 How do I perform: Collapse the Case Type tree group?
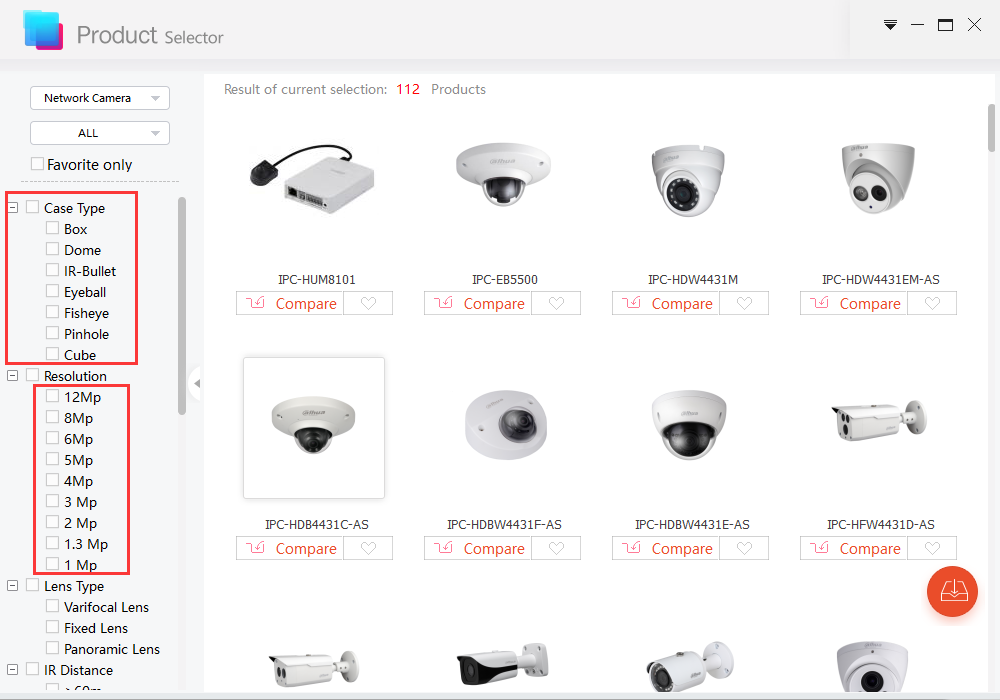(x=12, y=207)
